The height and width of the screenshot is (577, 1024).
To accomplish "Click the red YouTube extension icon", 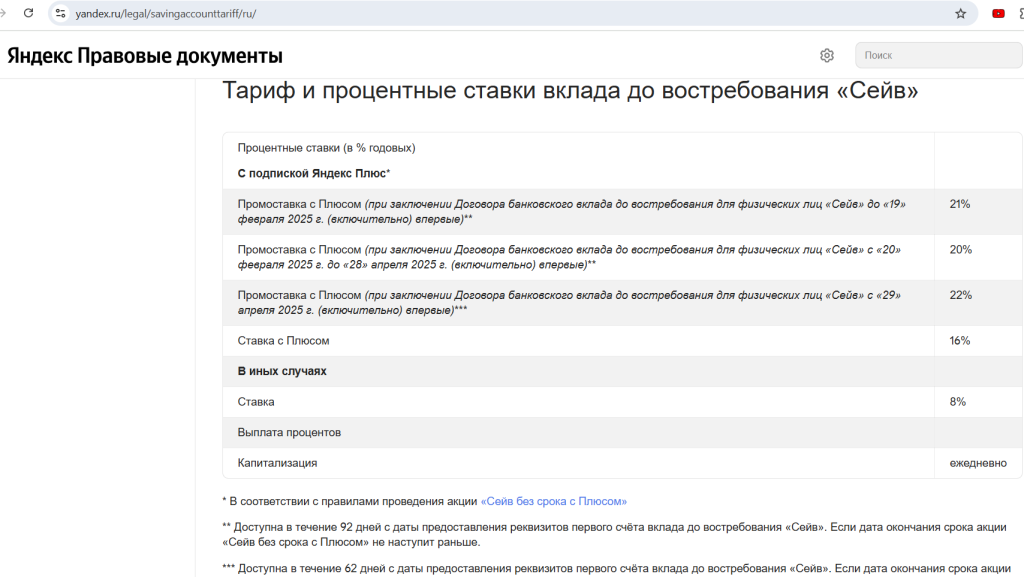I will tap(998, 14).
